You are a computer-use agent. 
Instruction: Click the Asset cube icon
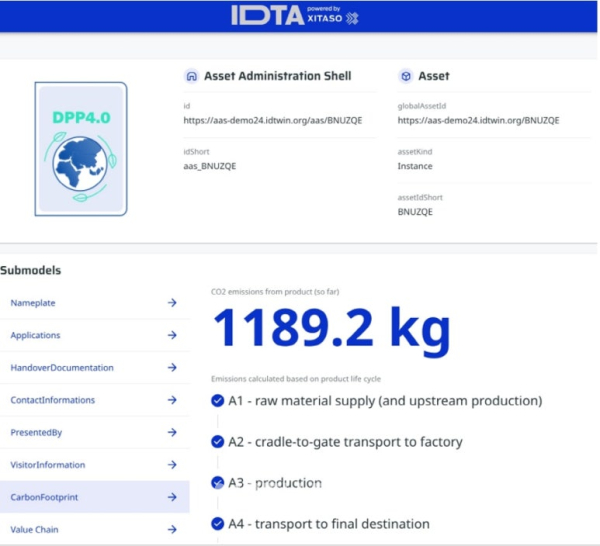405,76
